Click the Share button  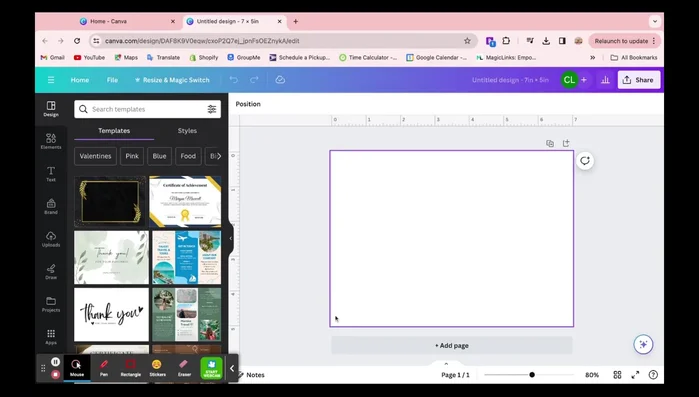639,80
